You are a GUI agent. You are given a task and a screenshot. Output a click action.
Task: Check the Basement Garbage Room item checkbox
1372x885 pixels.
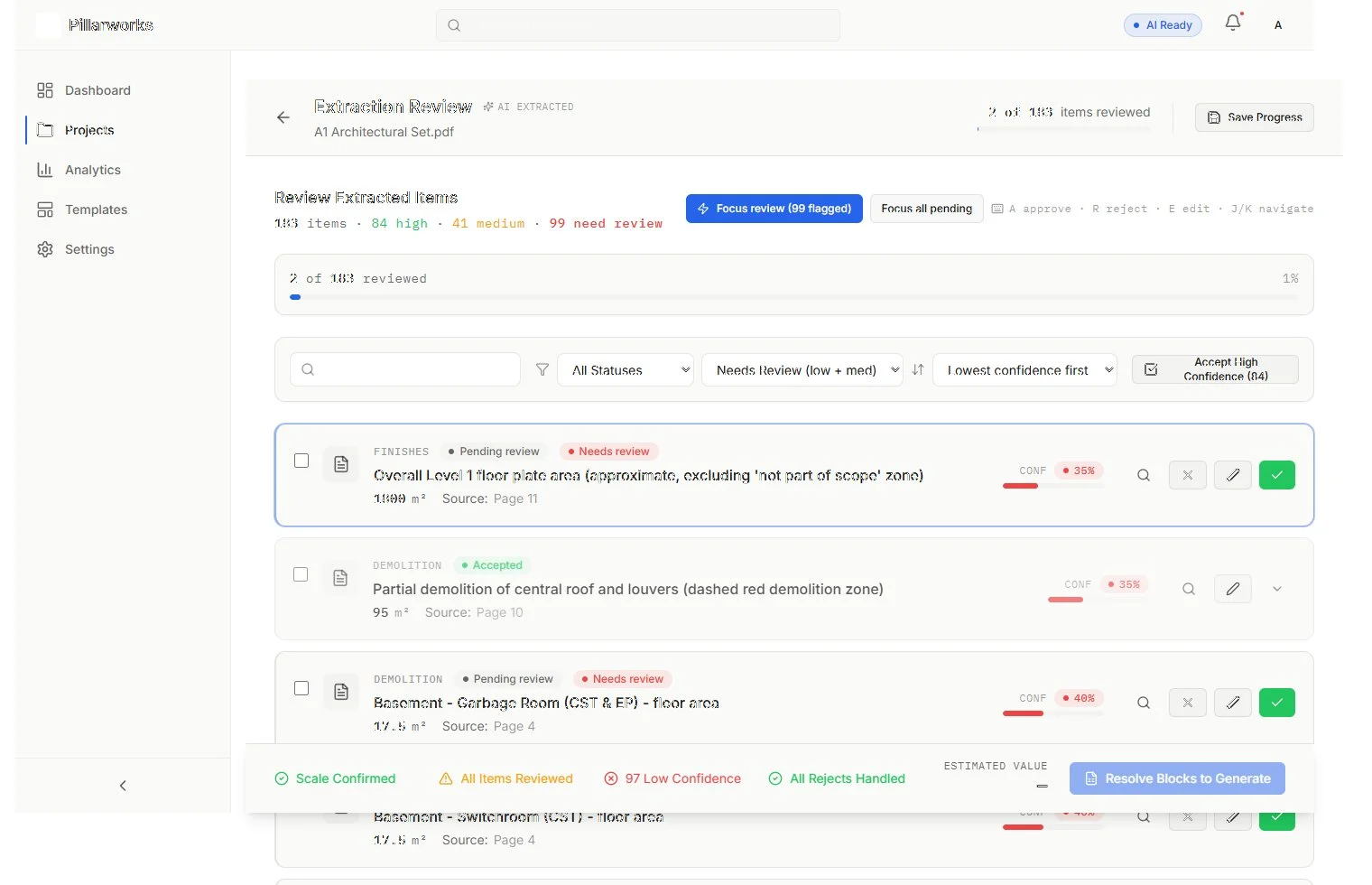(x=301, y=688)
